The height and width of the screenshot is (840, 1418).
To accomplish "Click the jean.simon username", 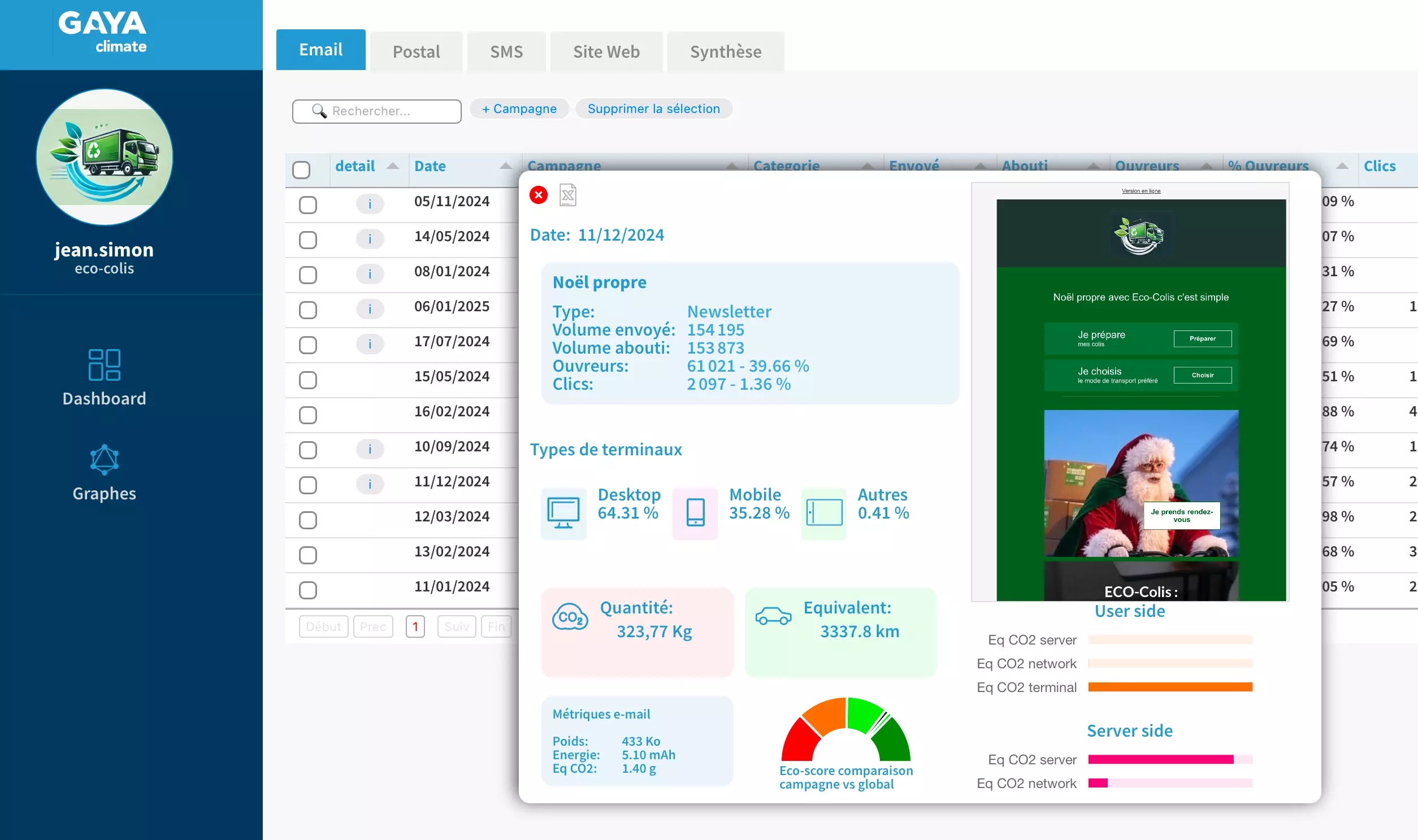I will click(104, 250).
